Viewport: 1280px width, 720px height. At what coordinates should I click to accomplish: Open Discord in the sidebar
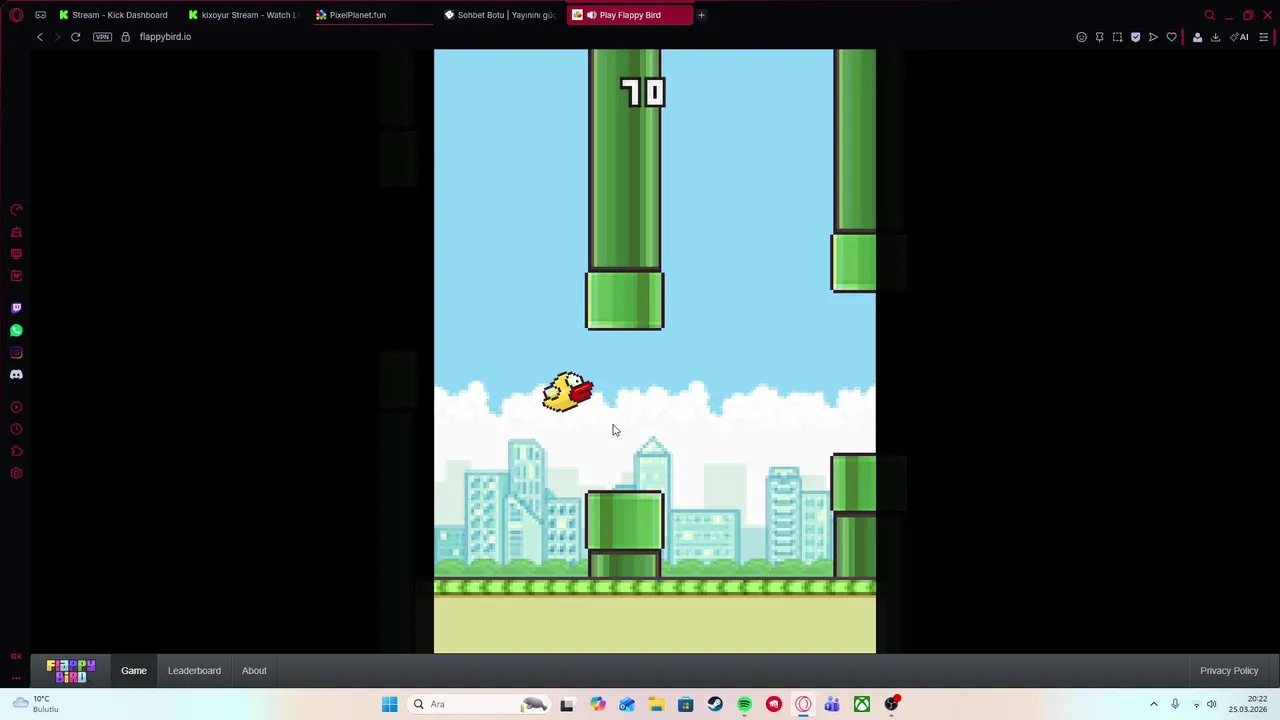(x=16, y=374)
